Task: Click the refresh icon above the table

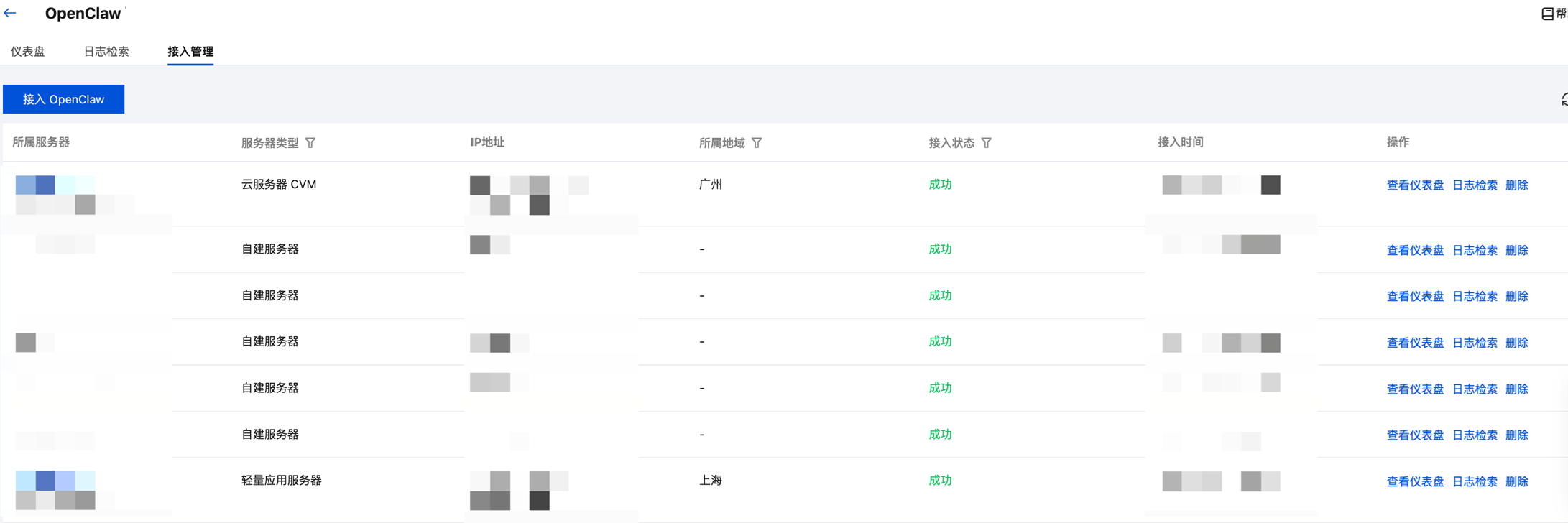Action: click(x=1564, y=100)
